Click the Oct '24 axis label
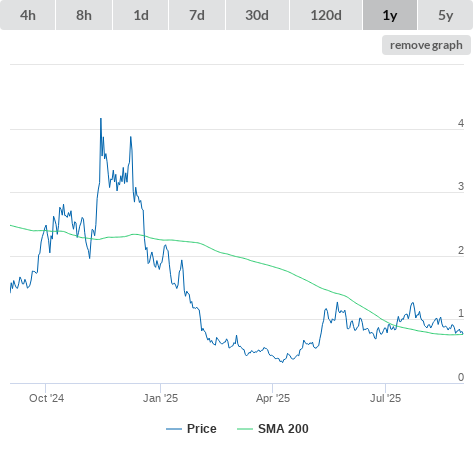This screenshot has width=474, height=455. (x=46, y=398)
